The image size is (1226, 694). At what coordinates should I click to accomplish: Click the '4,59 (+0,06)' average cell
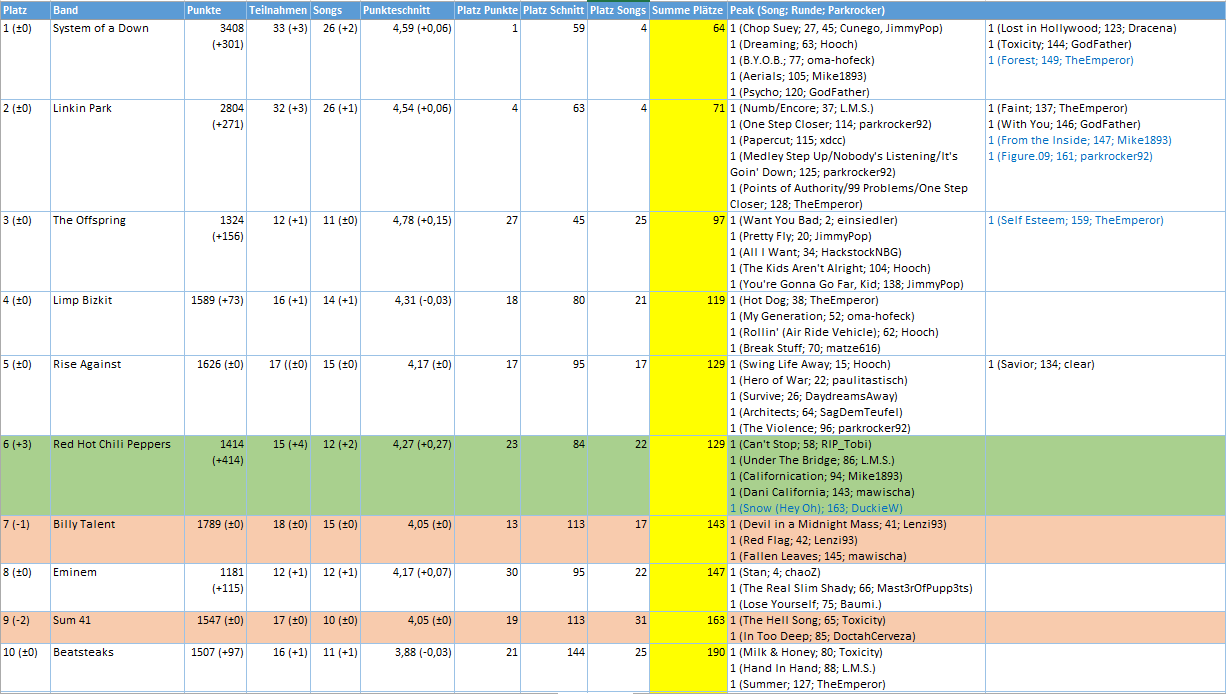tap(407, 60)
